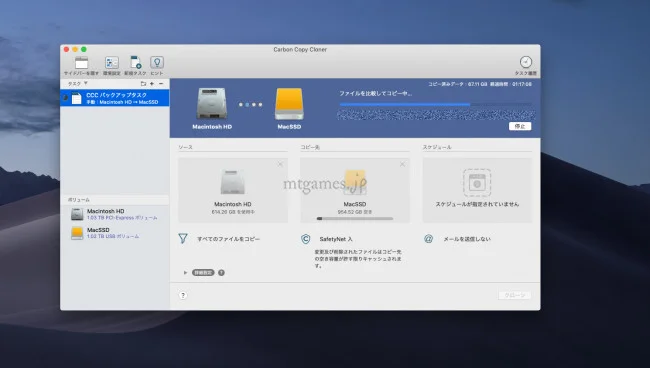
Task: Clear the destination MacSSD with its X
Action: point(402,165)
